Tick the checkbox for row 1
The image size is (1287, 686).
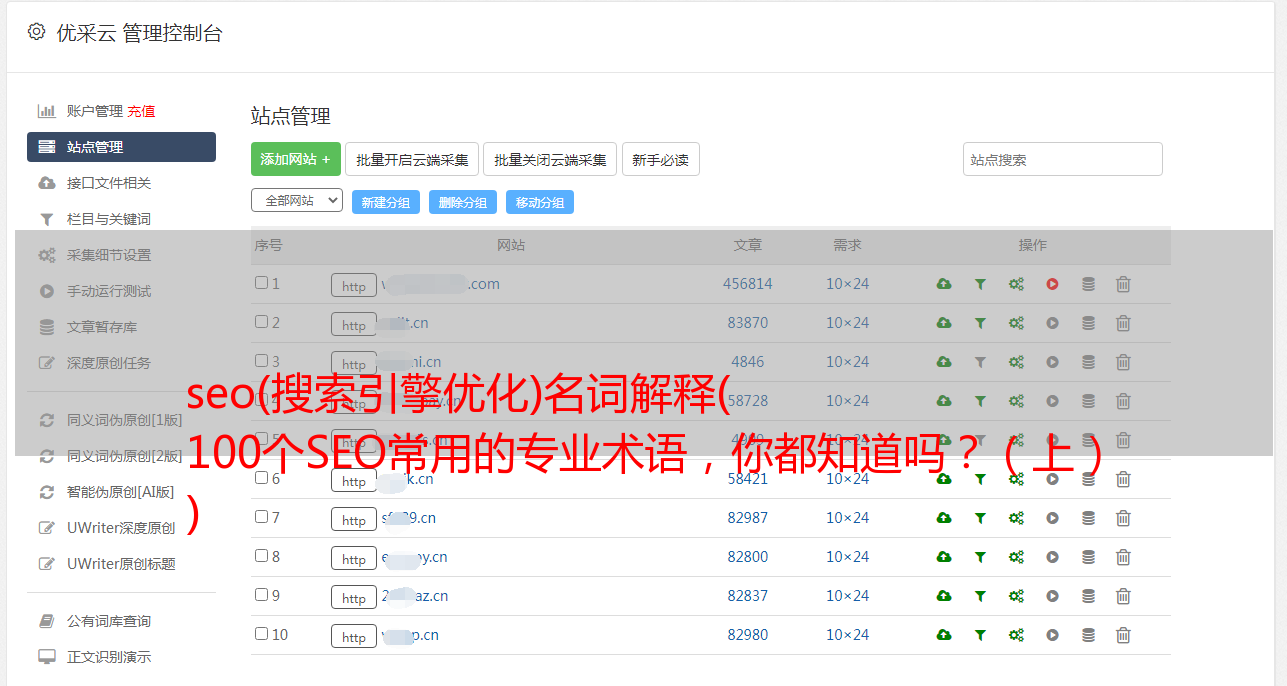tap(261, 283)
